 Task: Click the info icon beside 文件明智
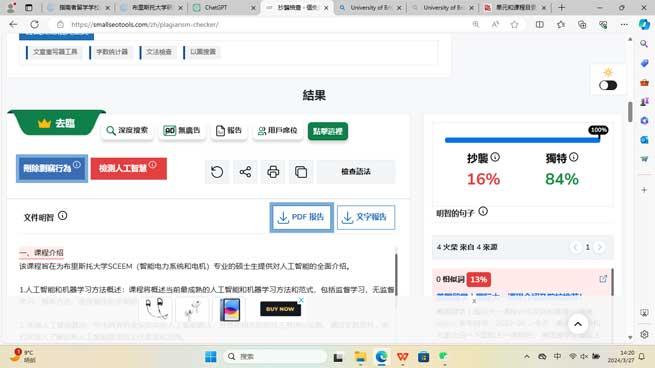tap(62, 216)
